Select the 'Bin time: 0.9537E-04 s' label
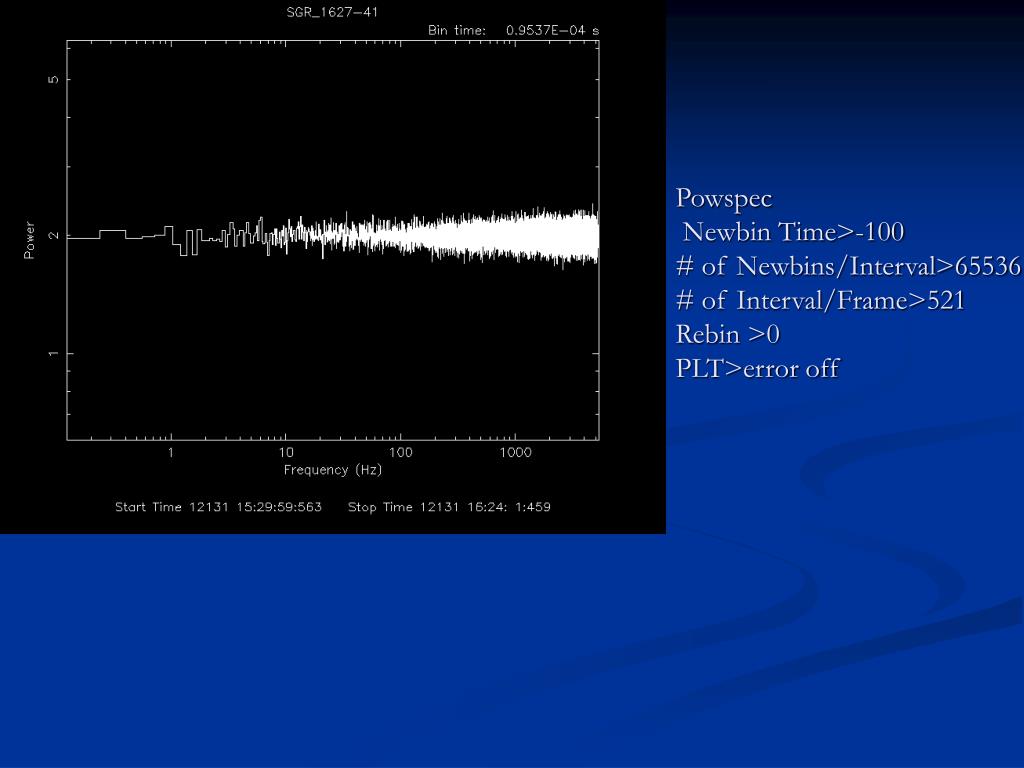The width and height of the screenshot is (1024, 768). [513, 30]
